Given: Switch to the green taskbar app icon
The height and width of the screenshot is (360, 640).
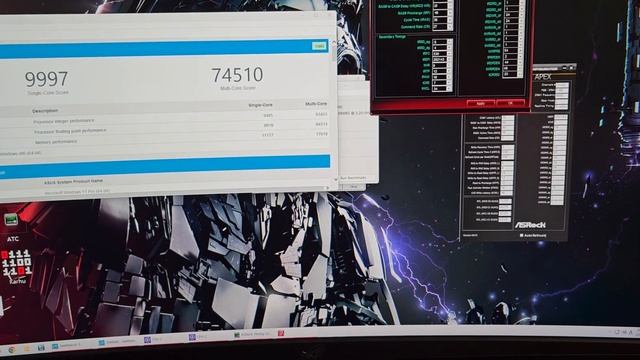Looking at the screenshot, I should pos(237,335).
